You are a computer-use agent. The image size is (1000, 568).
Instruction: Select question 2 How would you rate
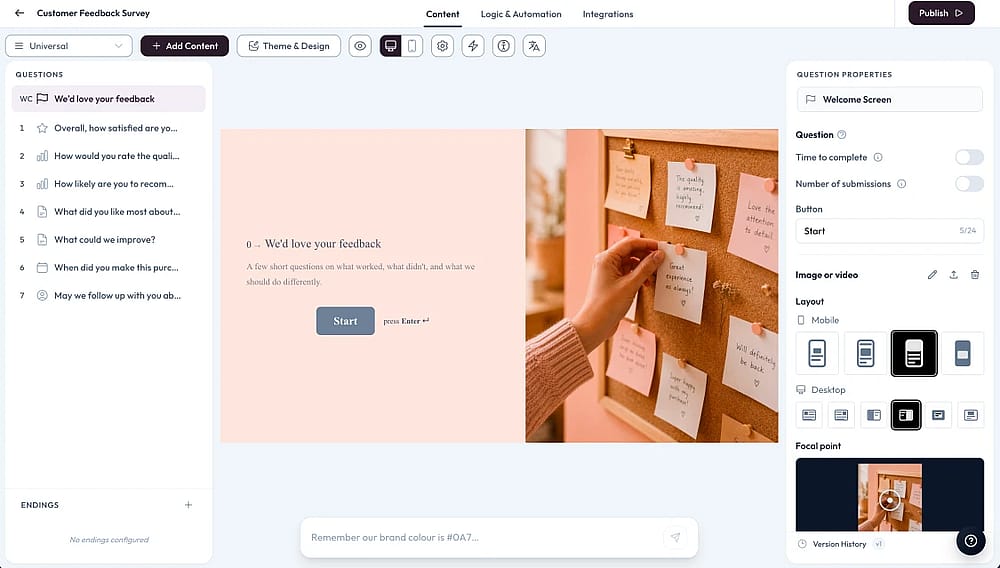[x=108, y=156]
